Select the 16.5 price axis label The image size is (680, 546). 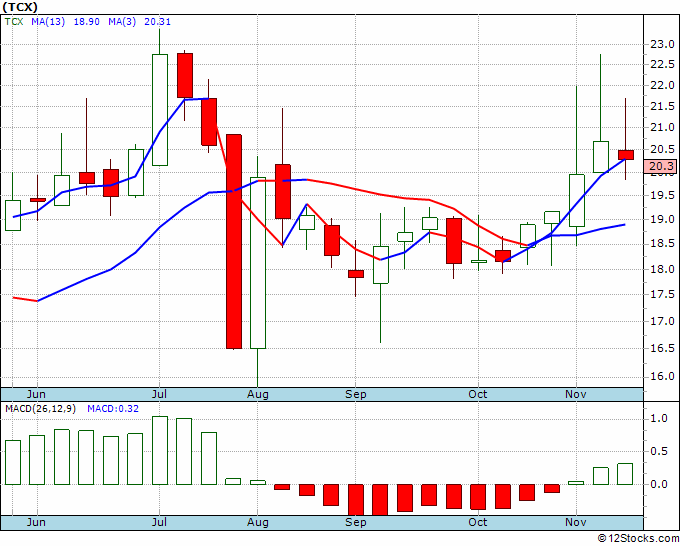662,348
